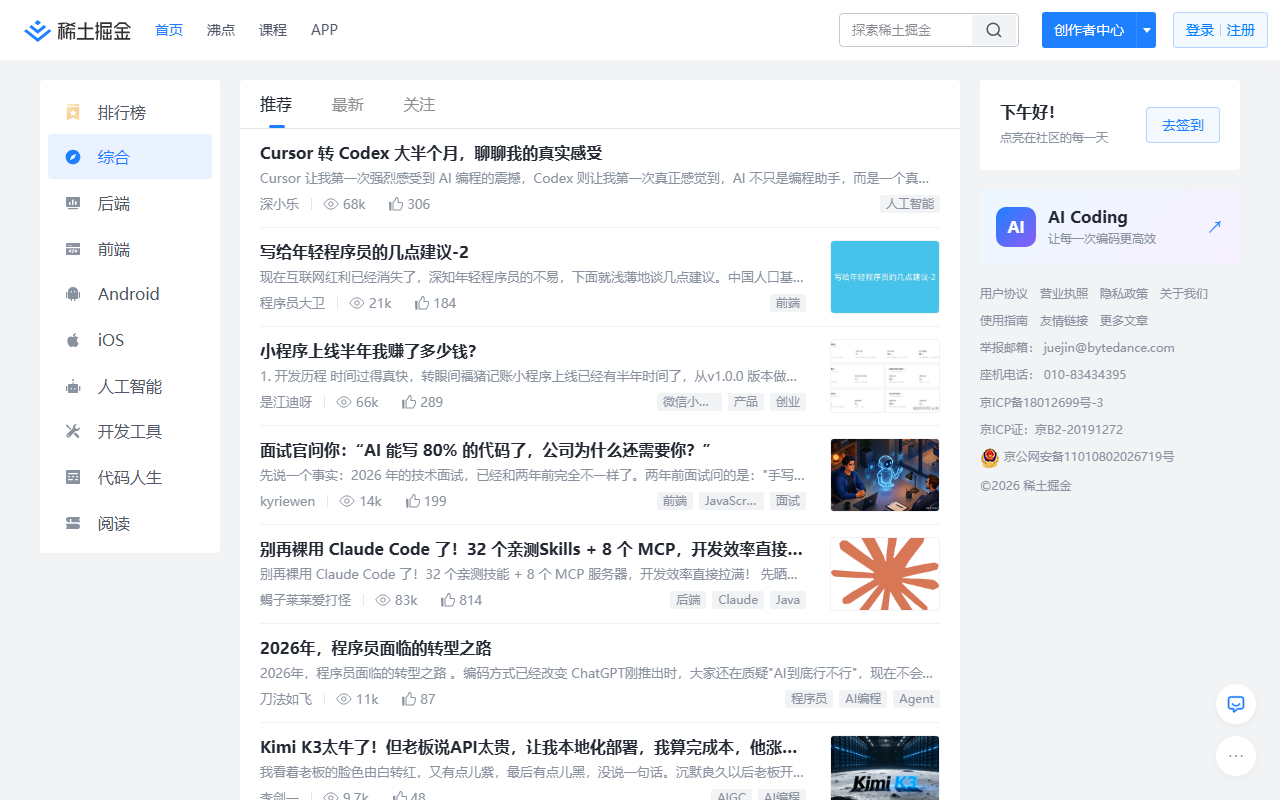Expand the 创作者中心 dropdown arrow
The height and width of the screenshot is (800, 1280).
pos(1147,30)
